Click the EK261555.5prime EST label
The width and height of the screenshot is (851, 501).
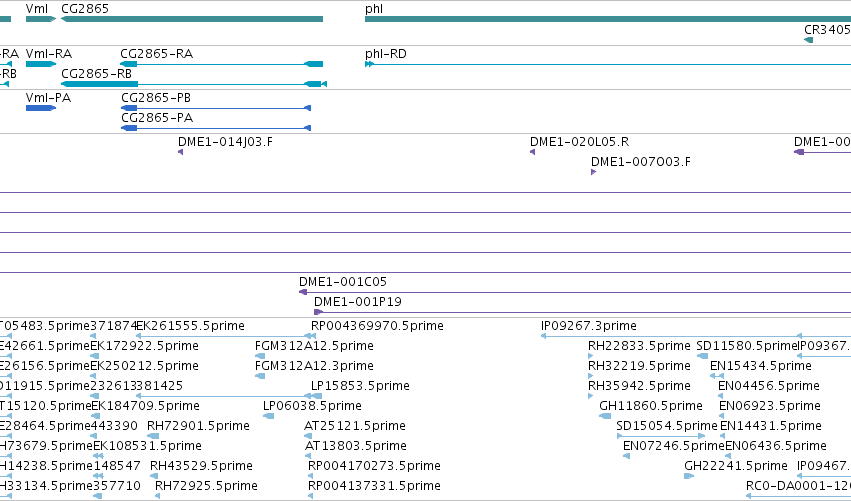190,326
